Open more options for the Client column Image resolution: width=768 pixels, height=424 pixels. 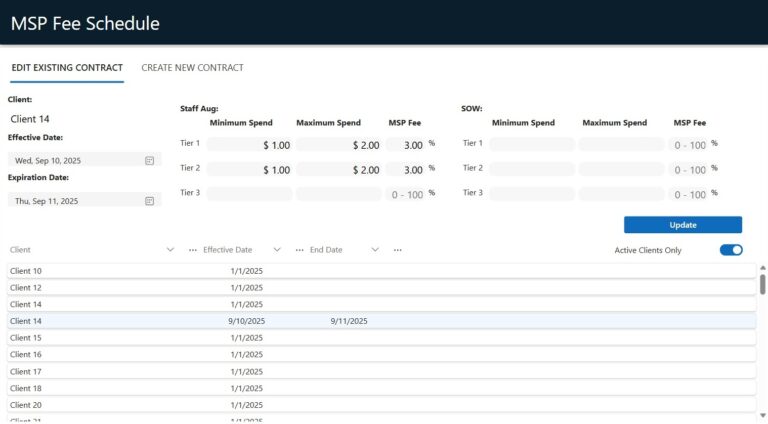click(192, 250)
